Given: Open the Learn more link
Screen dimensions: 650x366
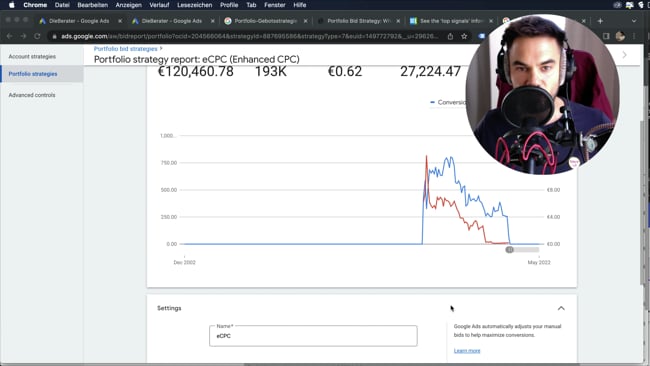Looking at the screenshot, I should [467, 351].
